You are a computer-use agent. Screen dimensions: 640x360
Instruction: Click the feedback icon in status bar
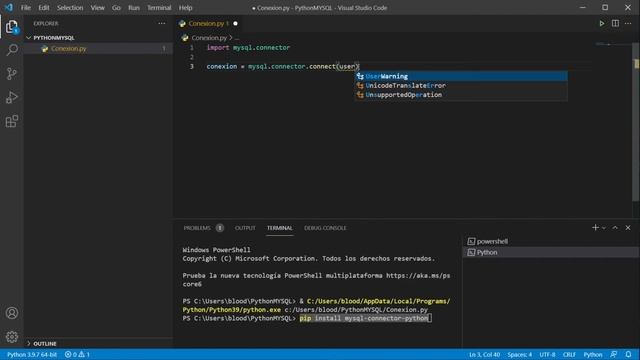tap(614, 354)
